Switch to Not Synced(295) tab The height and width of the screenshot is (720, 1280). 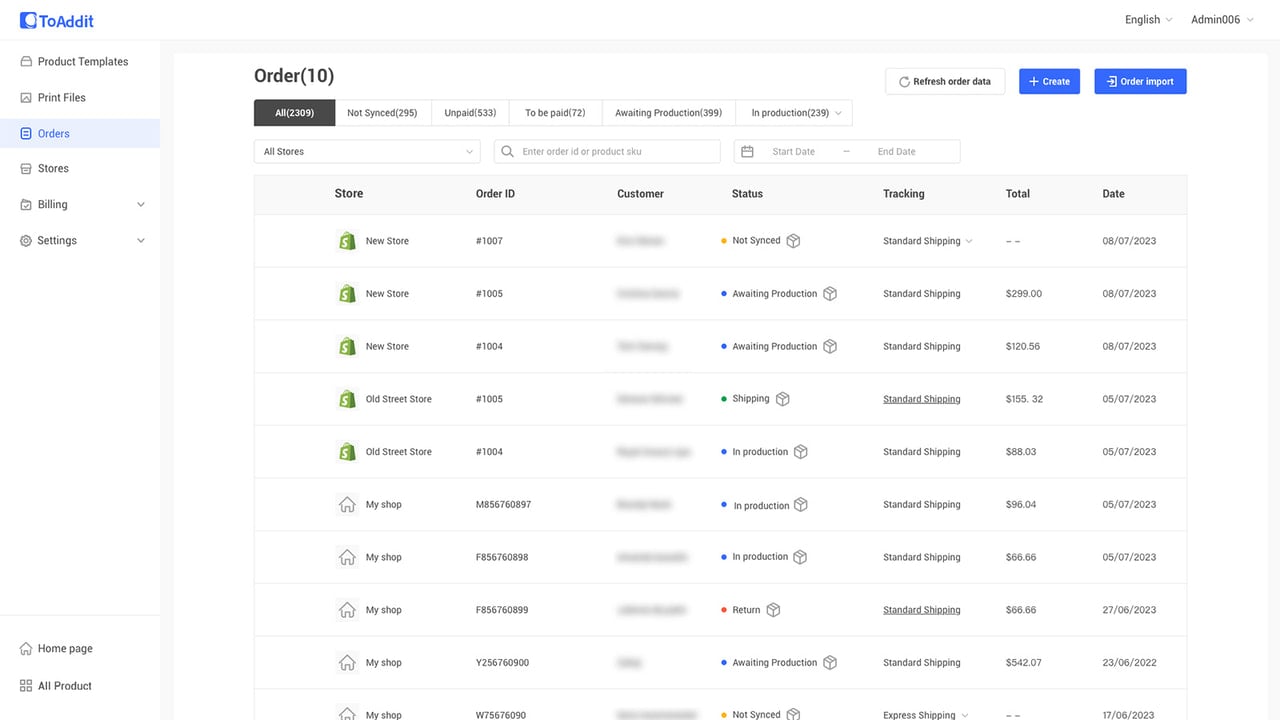[x=382, y=113]
